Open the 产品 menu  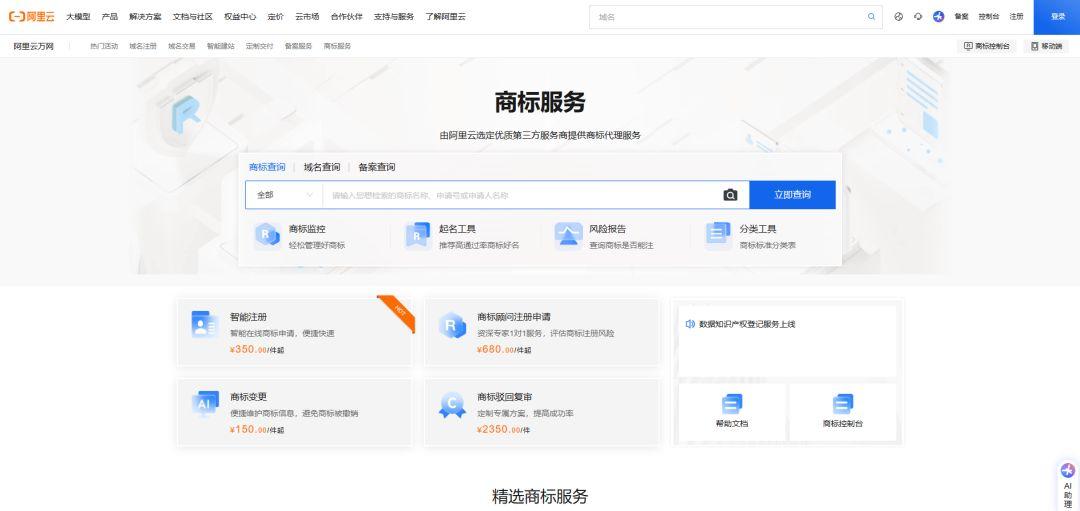point(110,17)
